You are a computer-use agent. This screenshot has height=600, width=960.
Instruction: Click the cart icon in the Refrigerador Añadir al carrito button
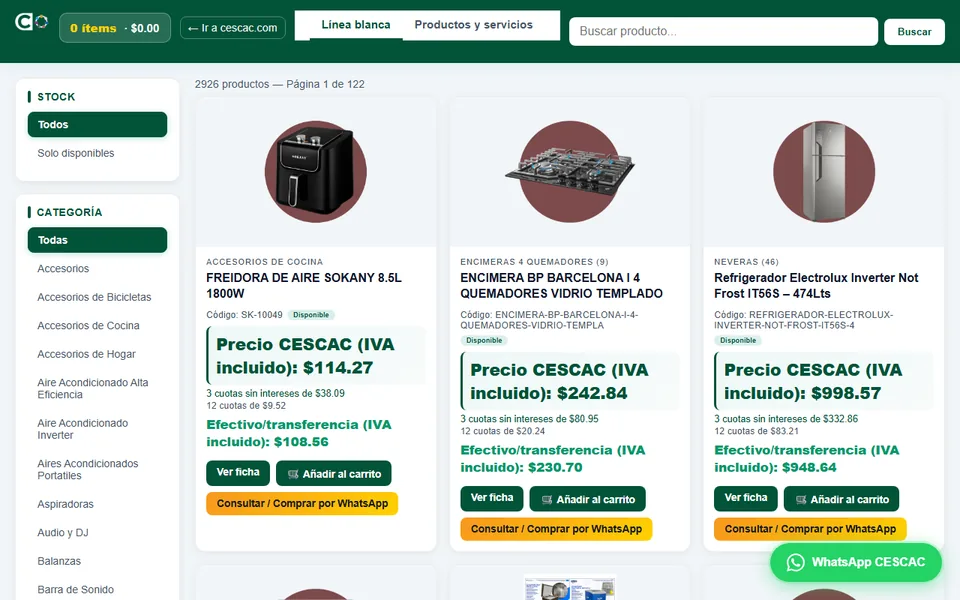point(801,500)
